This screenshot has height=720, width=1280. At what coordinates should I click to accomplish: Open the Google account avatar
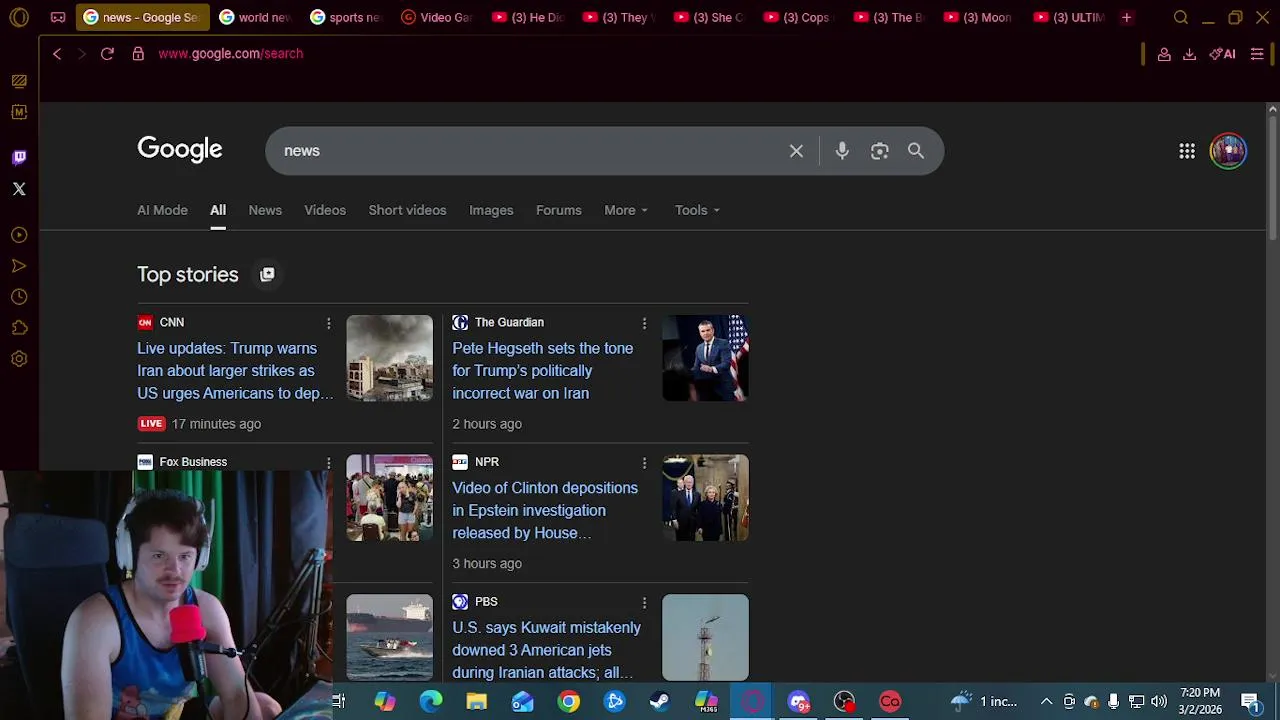[x=1228, y=151]
